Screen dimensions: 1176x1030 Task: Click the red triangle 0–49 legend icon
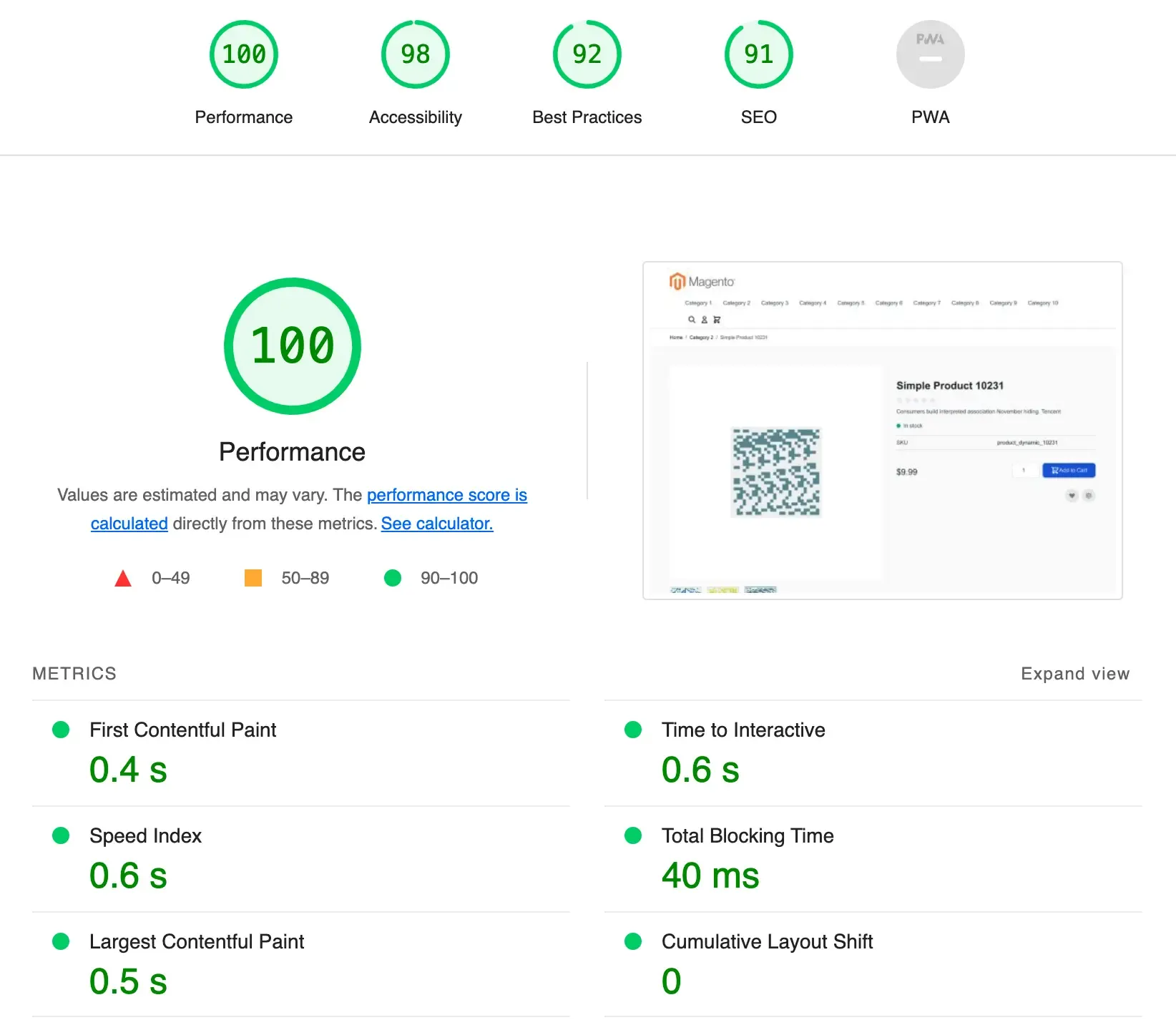[123, 578]
